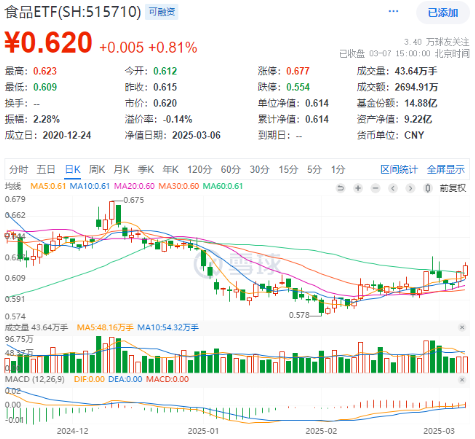Click the 成立日 date 2020-12-24

(x=67, y=135)
